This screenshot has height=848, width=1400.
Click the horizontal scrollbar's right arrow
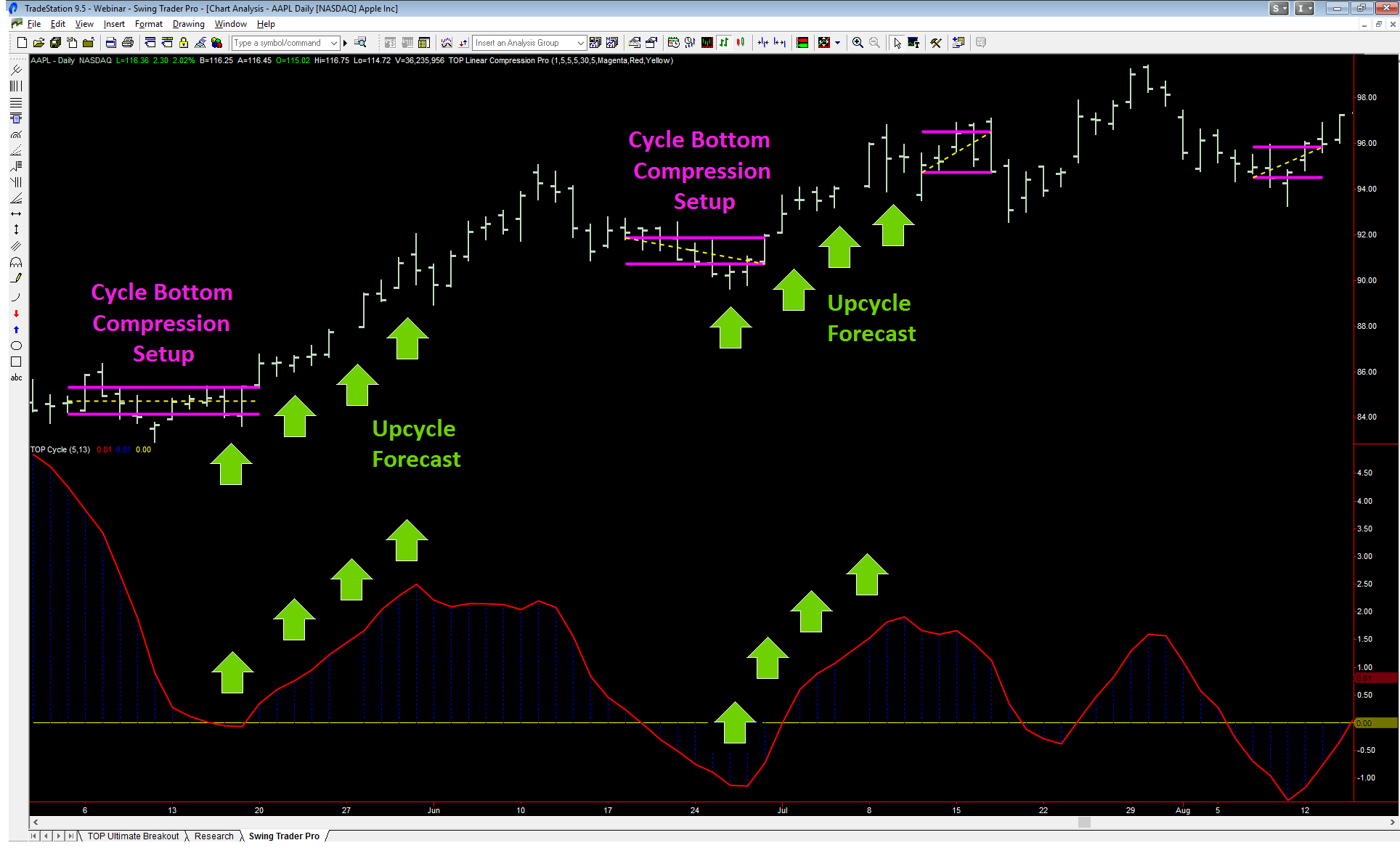(1393, 822)
